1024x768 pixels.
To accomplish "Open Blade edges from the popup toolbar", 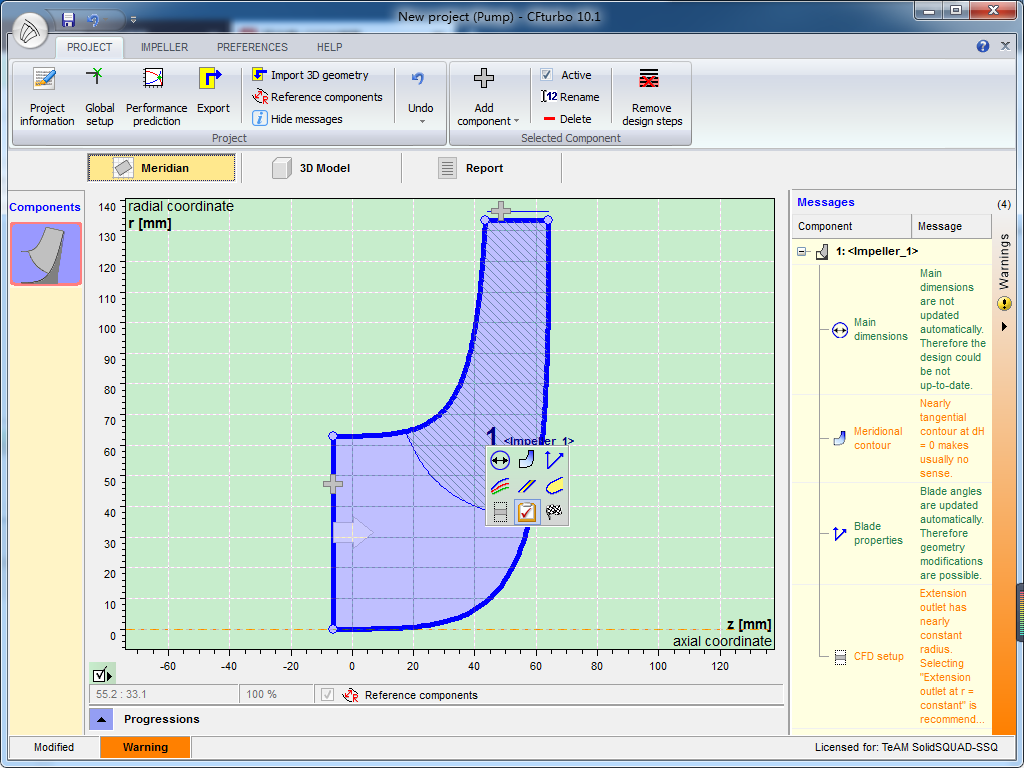I will coord(554,486).
